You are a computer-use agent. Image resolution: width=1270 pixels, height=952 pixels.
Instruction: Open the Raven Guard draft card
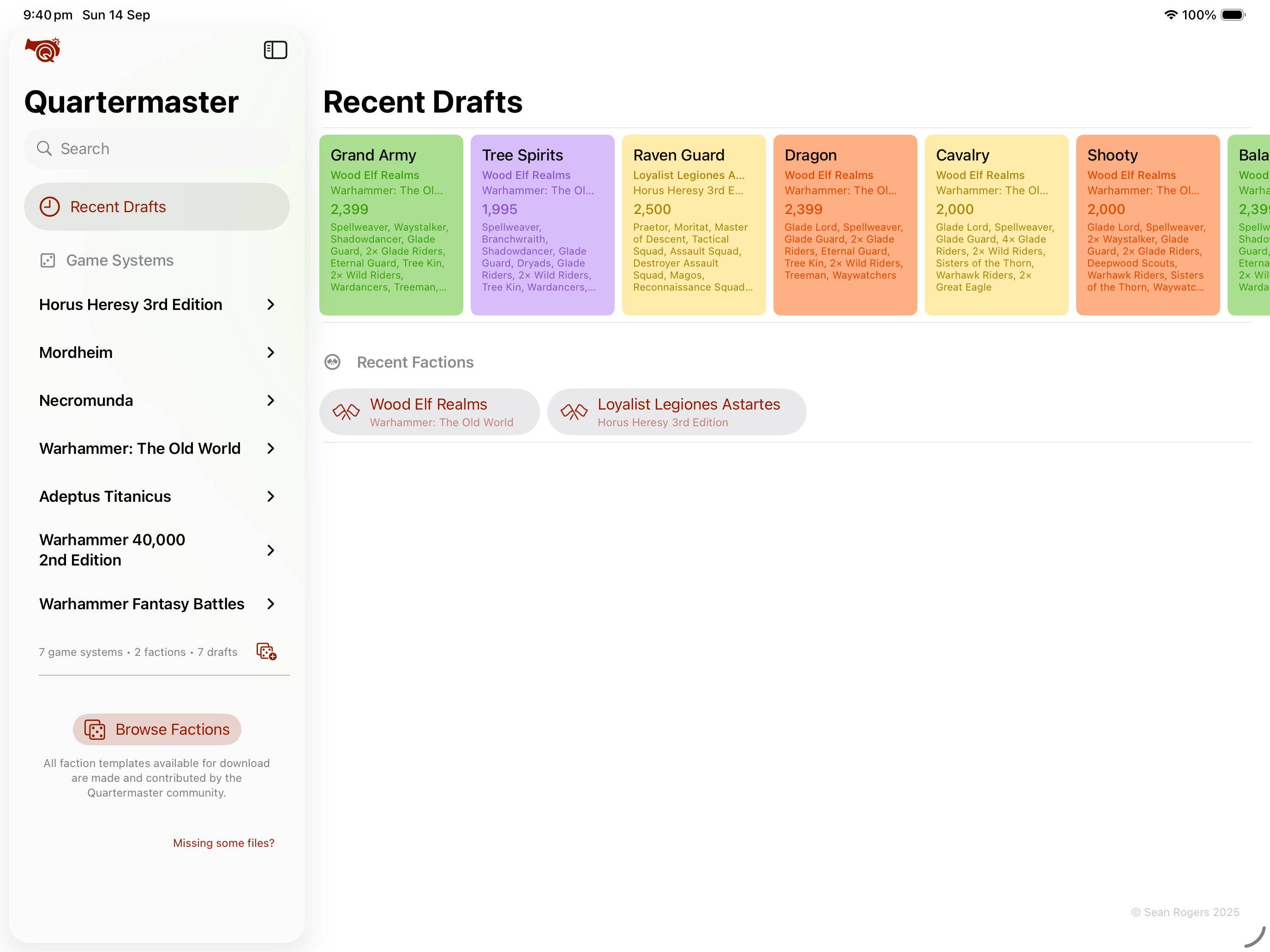[x=693, y=224]
